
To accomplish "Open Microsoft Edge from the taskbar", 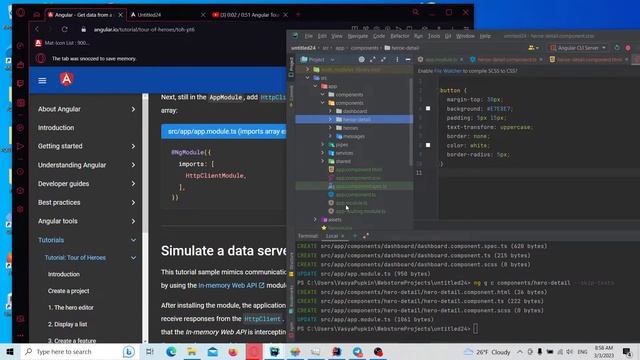I will tap(171, 352).
